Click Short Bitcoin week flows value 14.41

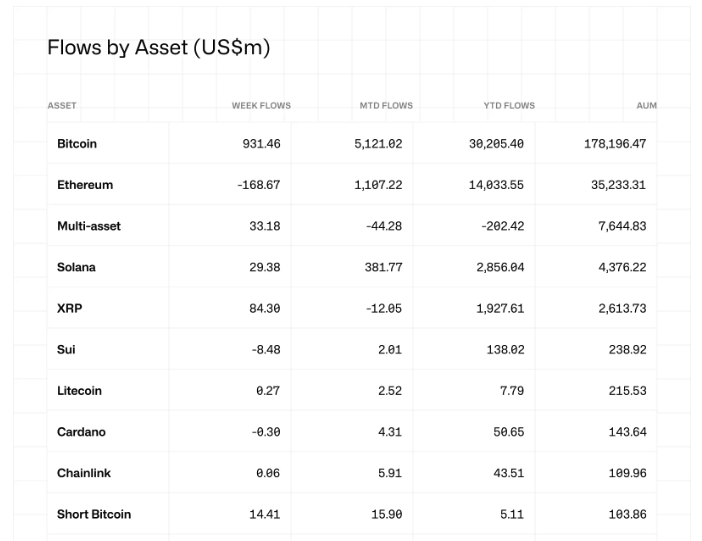click(265, 515)
